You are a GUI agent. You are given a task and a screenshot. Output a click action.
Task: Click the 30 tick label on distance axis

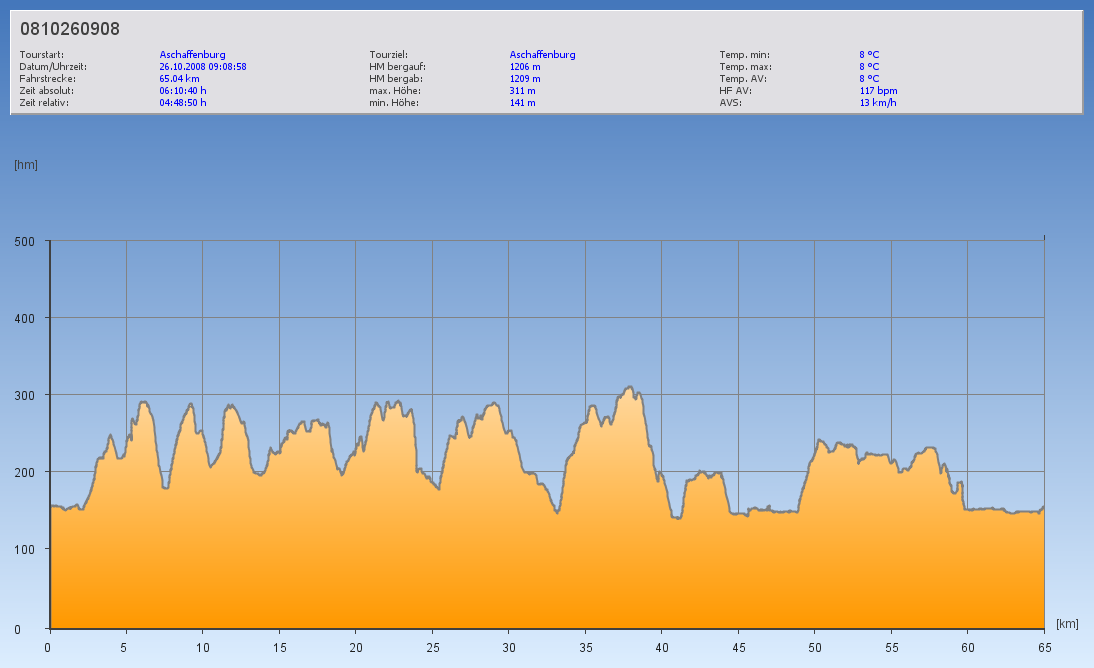509,647
